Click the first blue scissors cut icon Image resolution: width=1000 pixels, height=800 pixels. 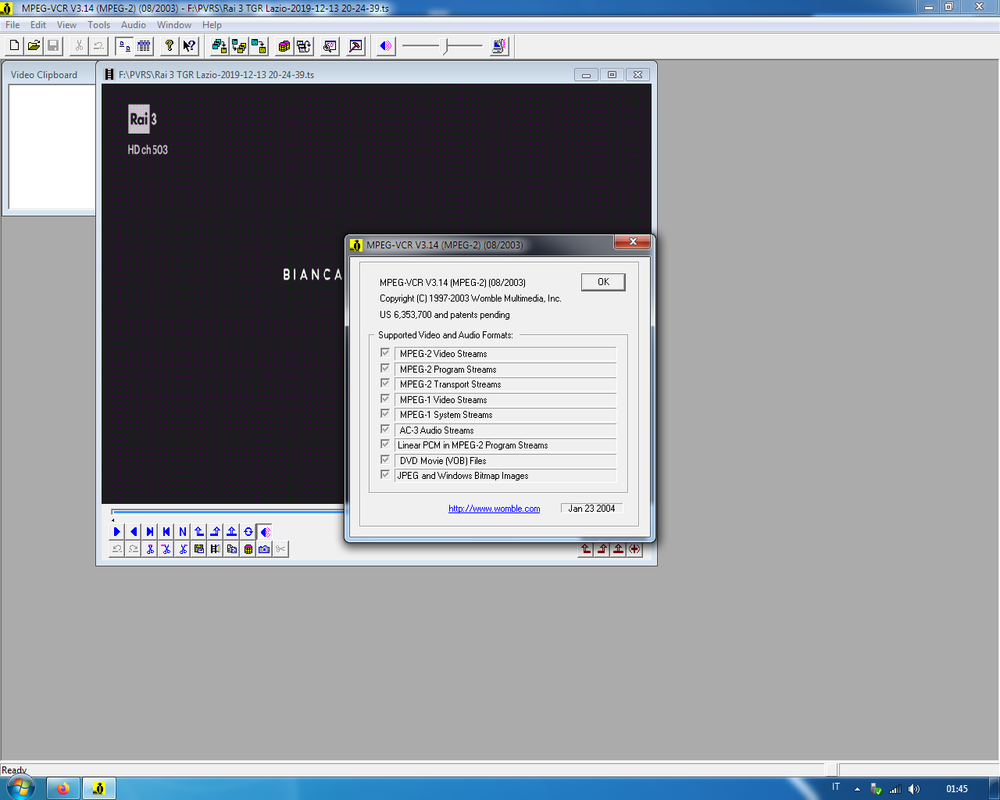(150, 549)
